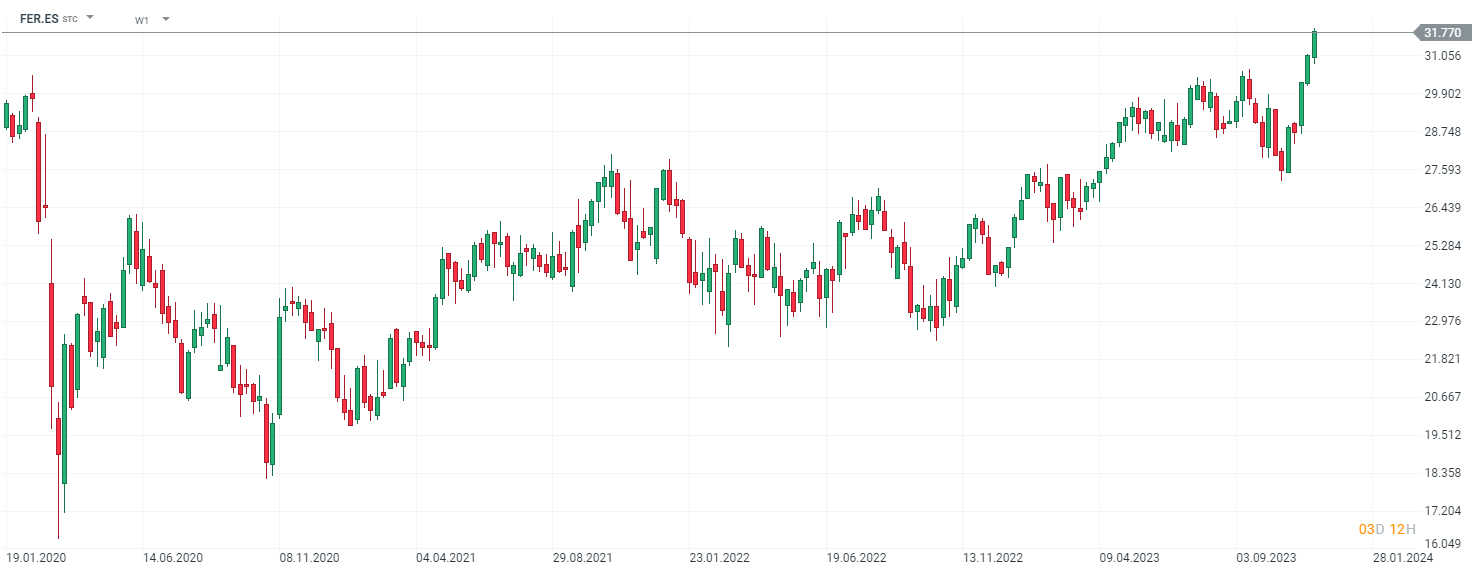Click the latest green candle at chart top
The image size is (1484, 574).
pyautogui.click(x=1314, y=44)
